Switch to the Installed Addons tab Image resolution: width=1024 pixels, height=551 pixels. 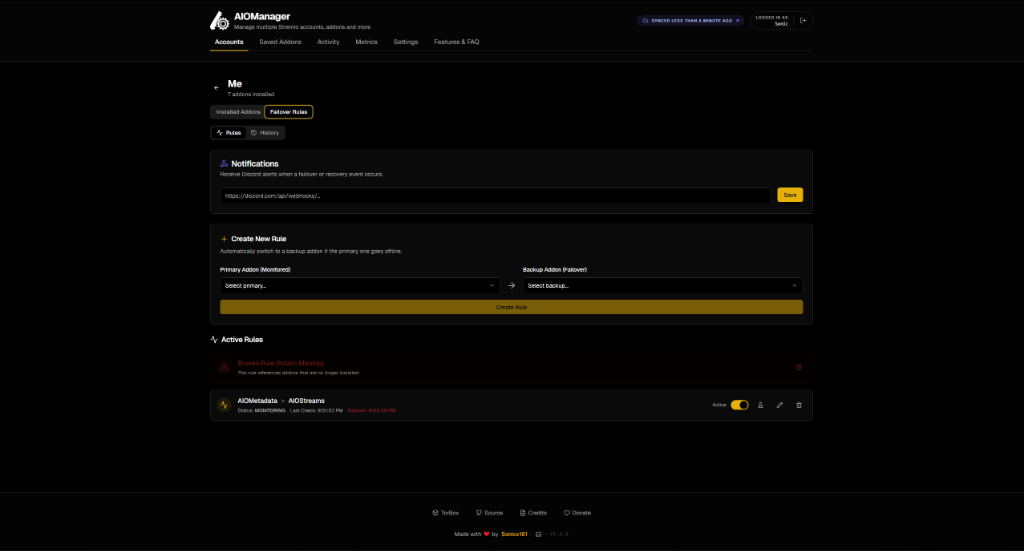point(238,112)
